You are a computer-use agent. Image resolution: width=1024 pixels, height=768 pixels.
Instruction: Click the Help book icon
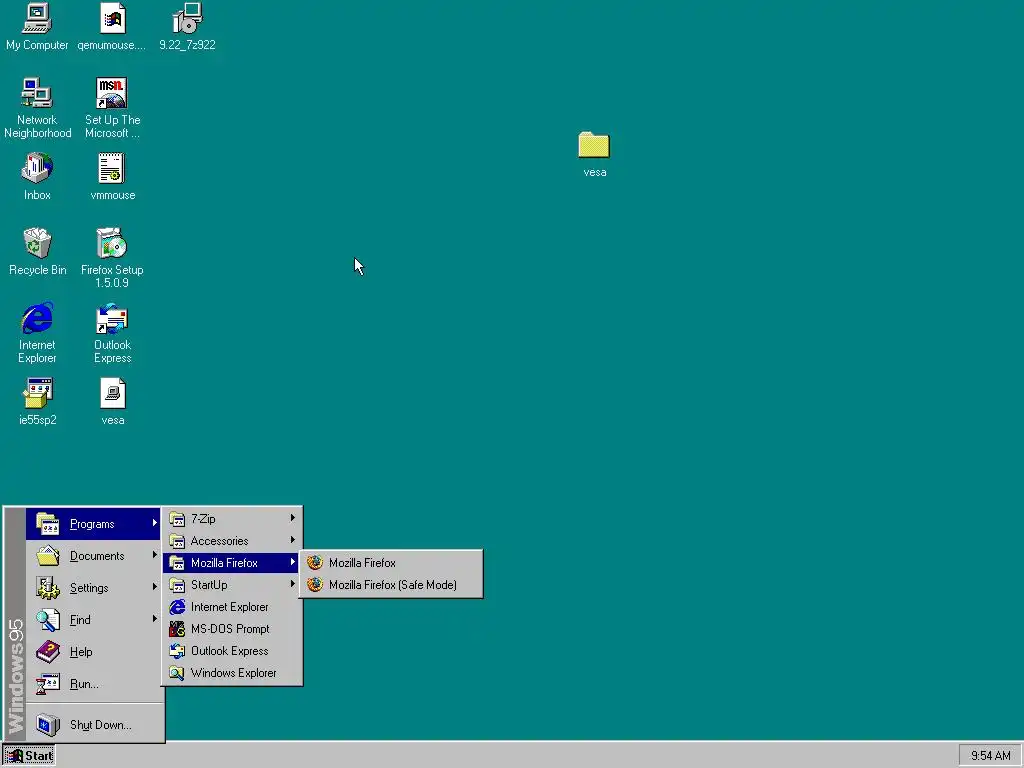[x=48, y=652]
